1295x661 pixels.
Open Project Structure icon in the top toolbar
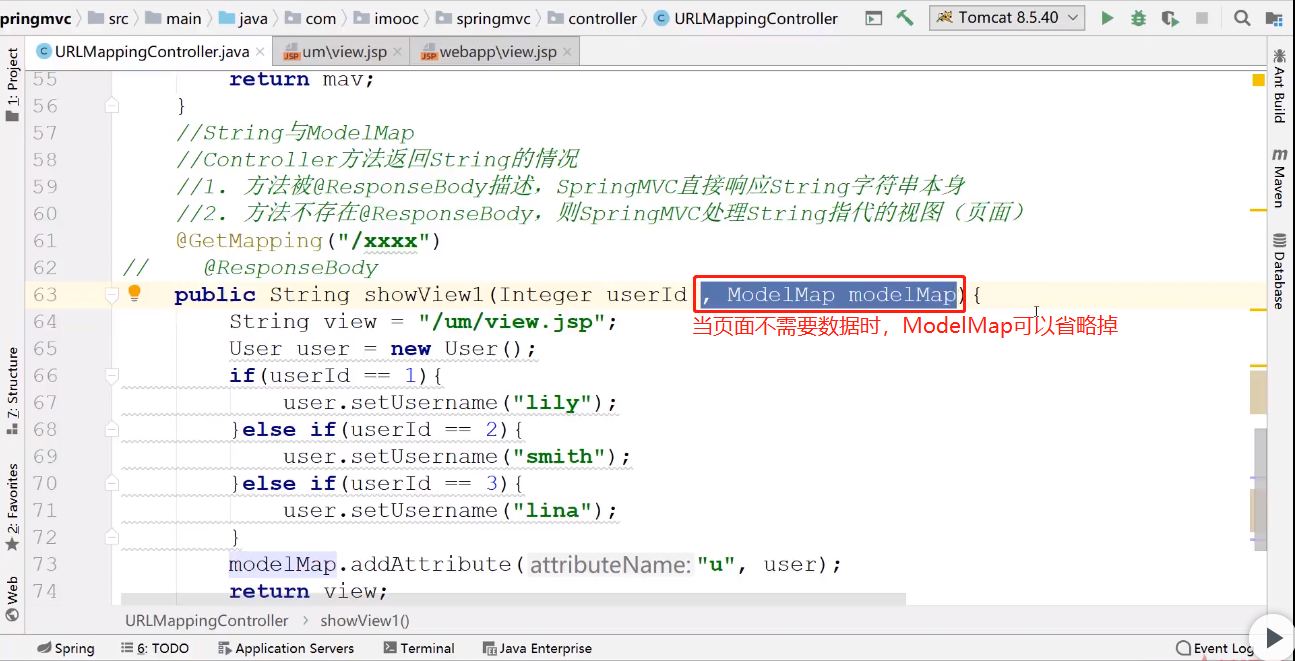click(x=1275, y=18)
